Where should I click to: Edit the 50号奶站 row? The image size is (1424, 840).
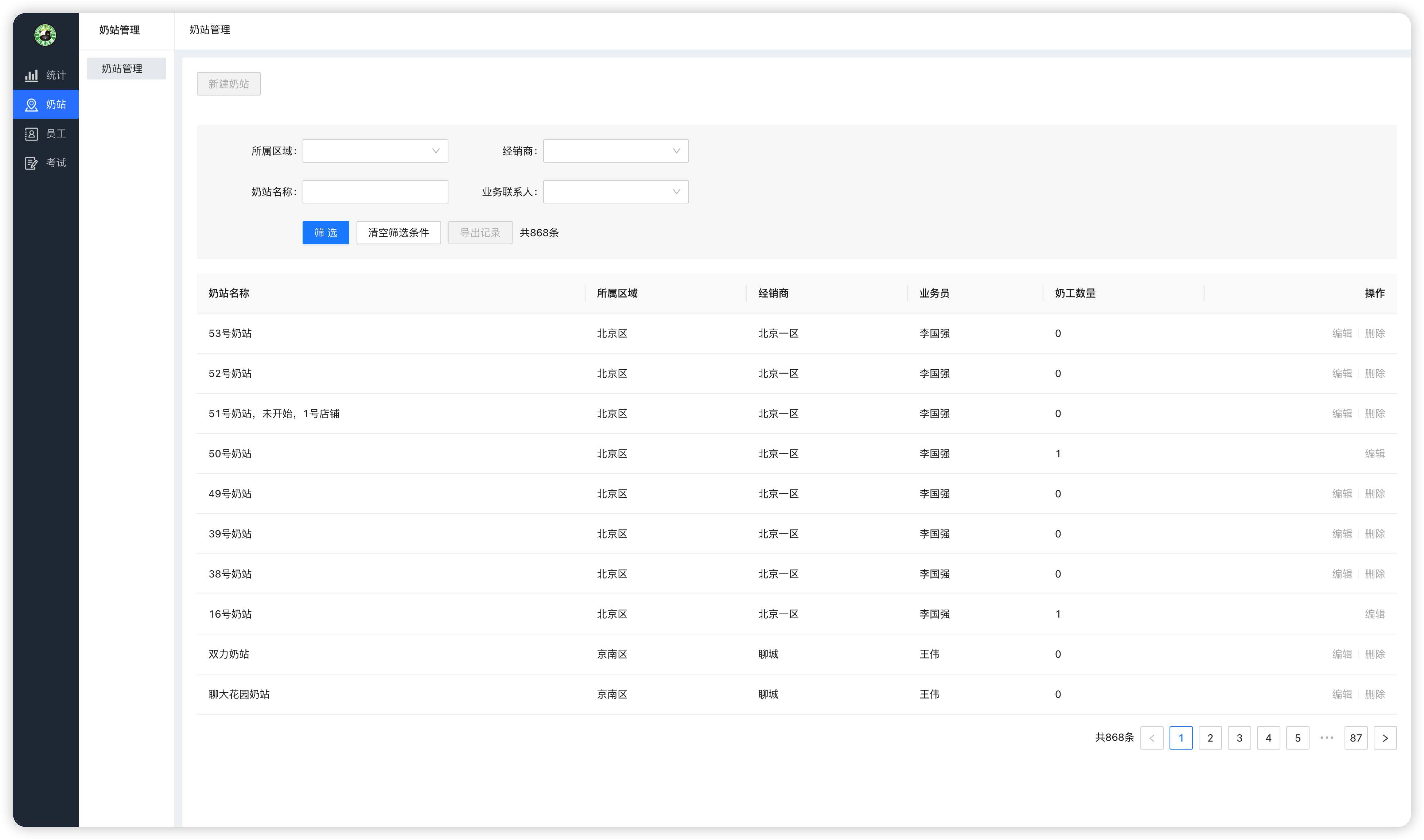coord(1375,454)
